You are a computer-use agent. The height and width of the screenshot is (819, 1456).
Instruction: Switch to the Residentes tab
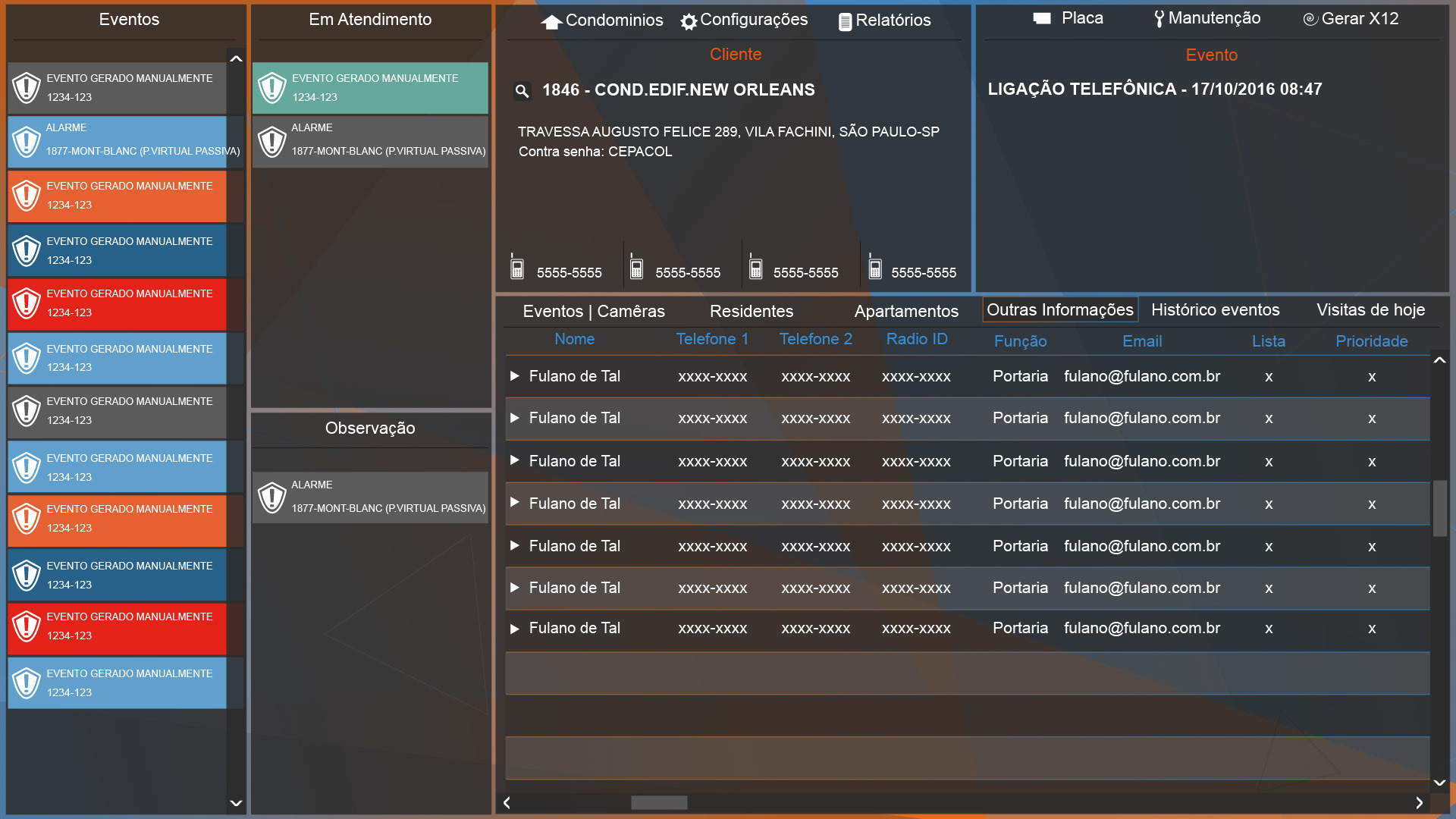point(752,311)
